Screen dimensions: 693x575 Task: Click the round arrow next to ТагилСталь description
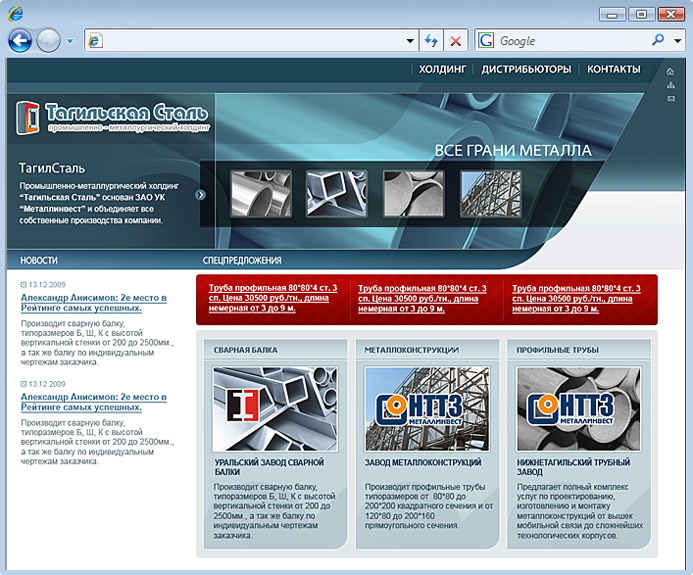(201, 195)
